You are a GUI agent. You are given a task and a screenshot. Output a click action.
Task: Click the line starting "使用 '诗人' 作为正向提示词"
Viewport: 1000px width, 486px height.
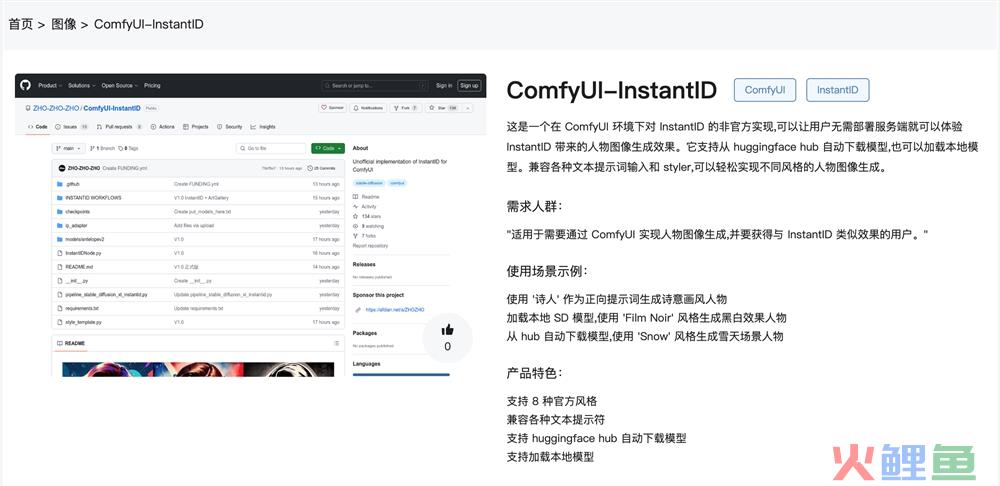[x=617, y=299]
